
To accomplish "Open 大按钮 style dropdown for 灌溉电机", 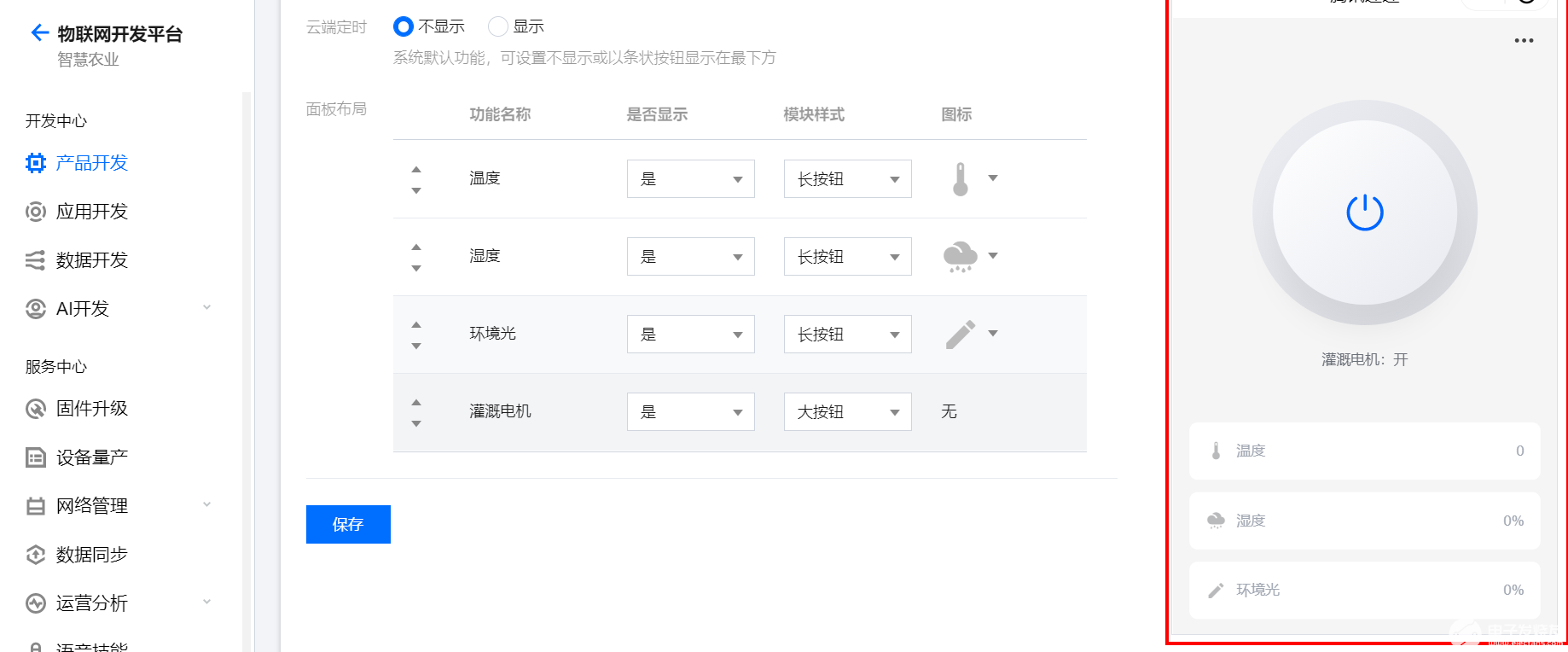I will [848, 412].
